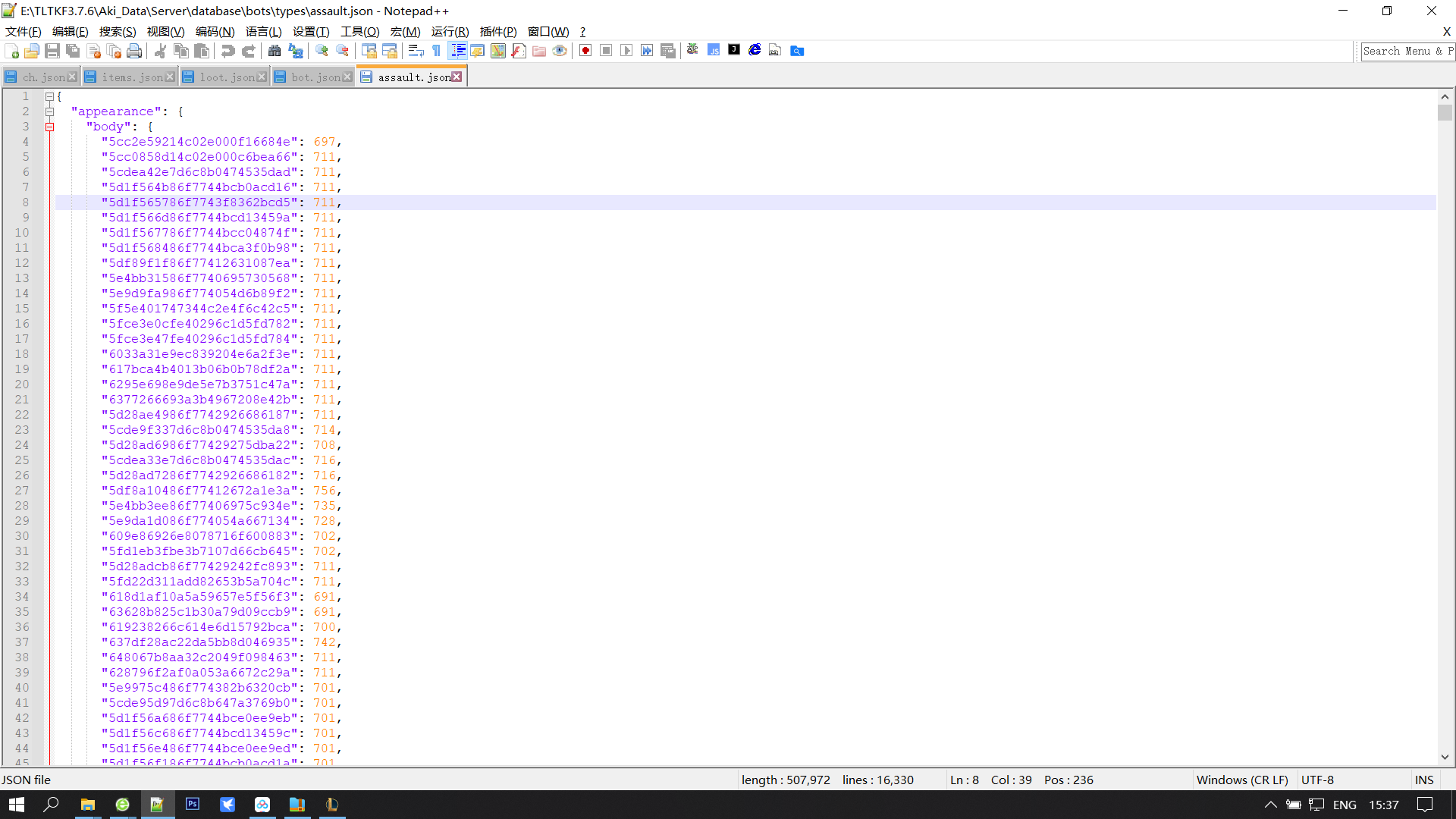Collapse the "body" red fold marker

coord(49,127)
